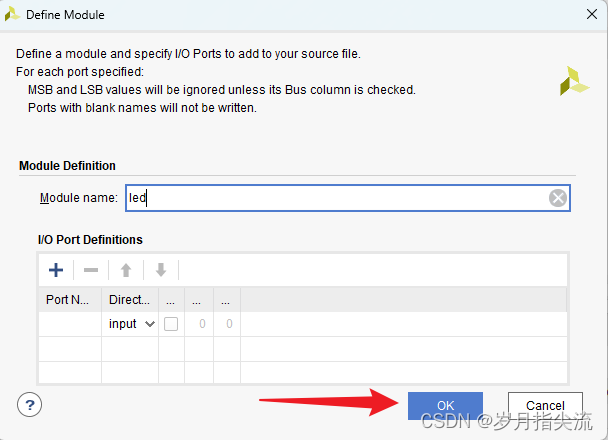Enable the Bus checkbox for first port
The width and height of the screenshot is (608, 440).
point(171,324)
